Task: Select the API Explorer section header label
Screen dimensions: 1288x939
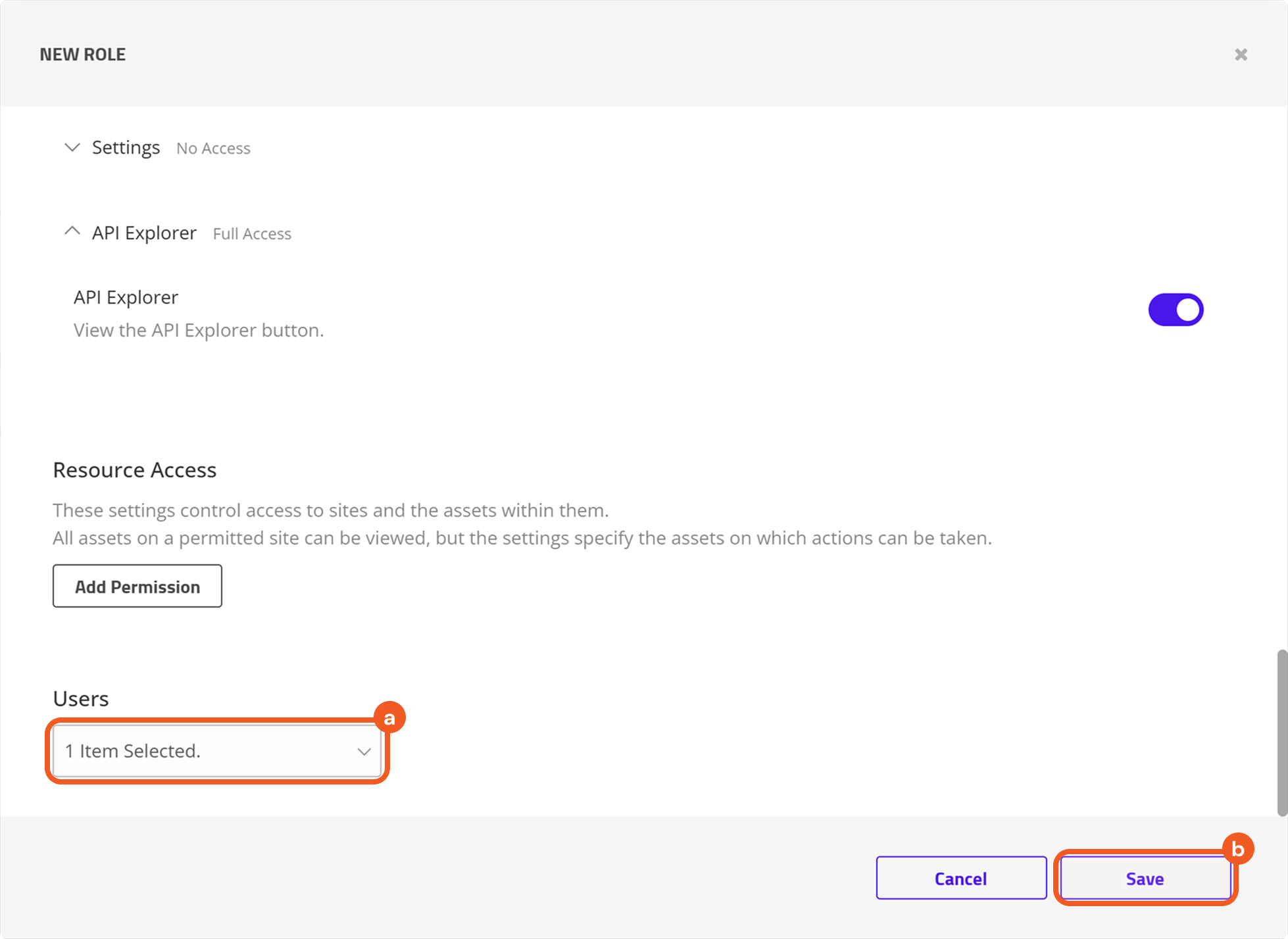Action: coord(144,233)
